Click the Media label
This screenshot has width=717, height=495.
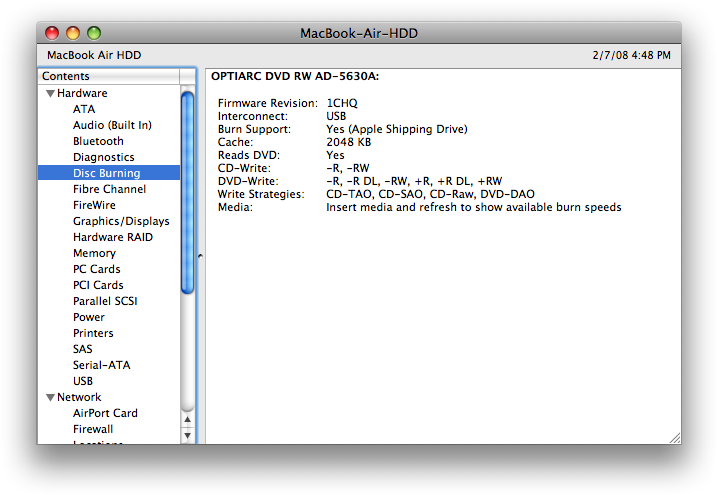[x=235, y=208]
